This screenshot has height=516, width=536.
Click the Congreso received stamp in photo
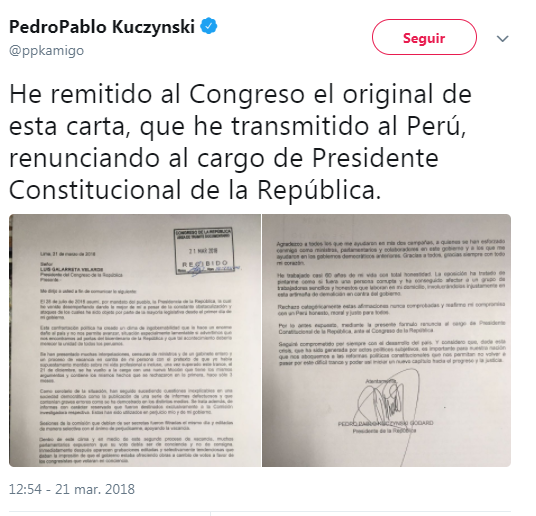click(204, 251)
